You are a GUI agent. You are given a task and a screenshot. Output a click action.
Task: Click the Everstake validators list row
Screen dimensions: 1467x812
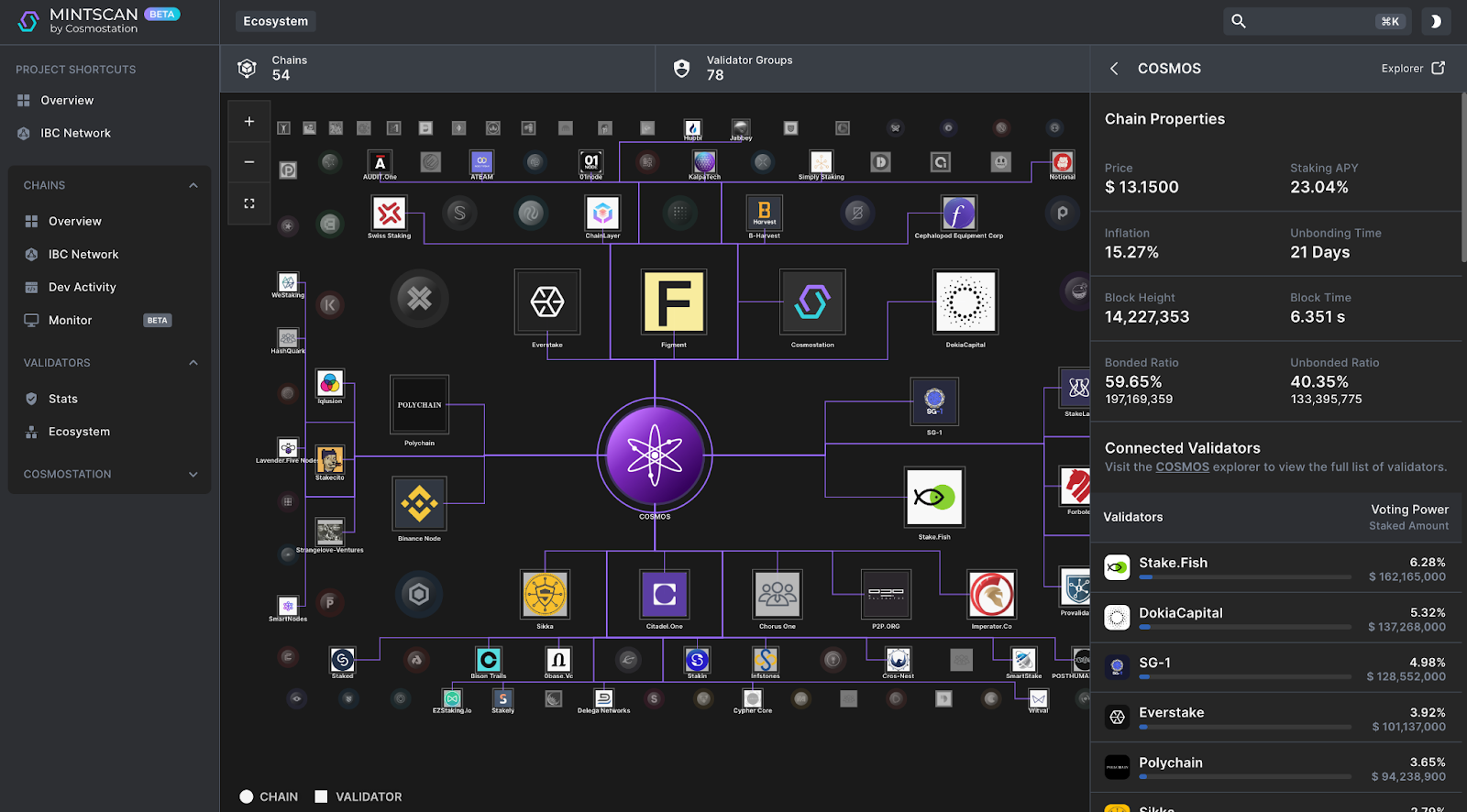point(1276,718)
